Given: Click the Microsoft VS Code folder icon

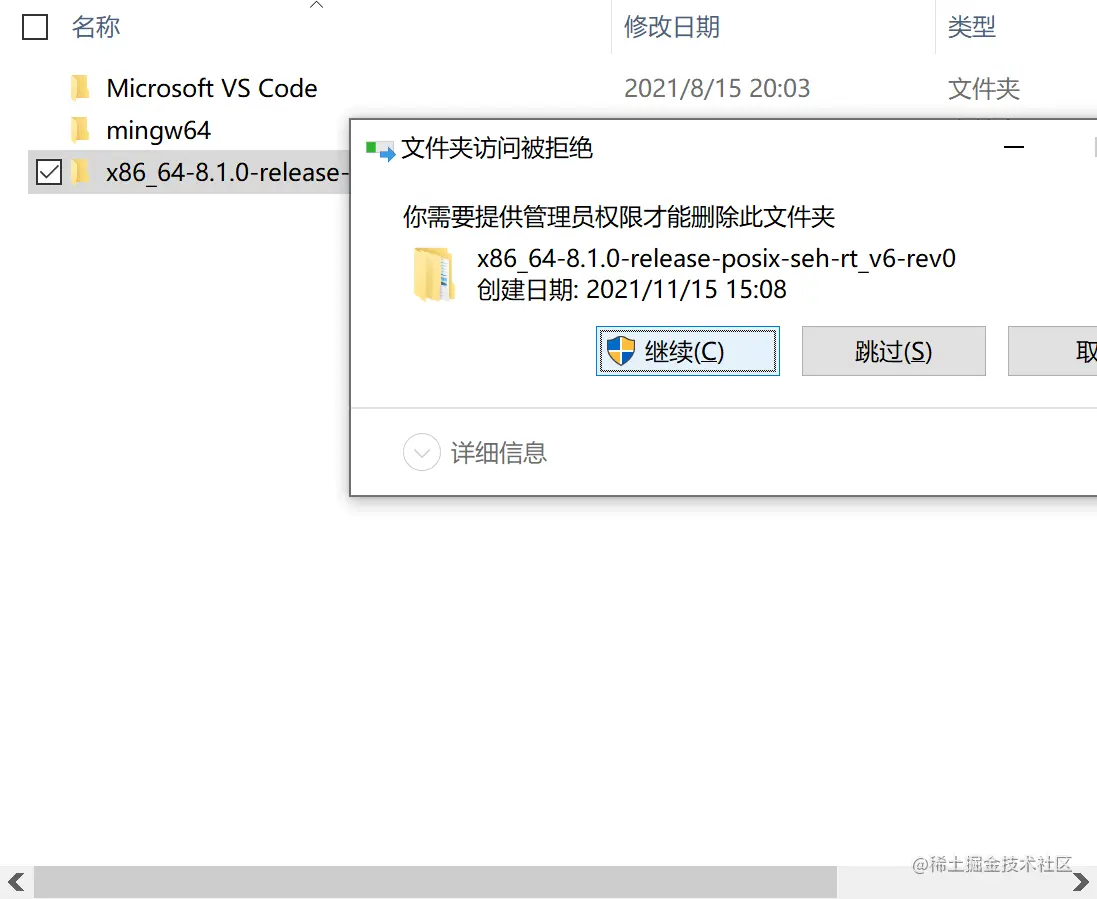Looking at the screenshot, I should coord(80,87).
